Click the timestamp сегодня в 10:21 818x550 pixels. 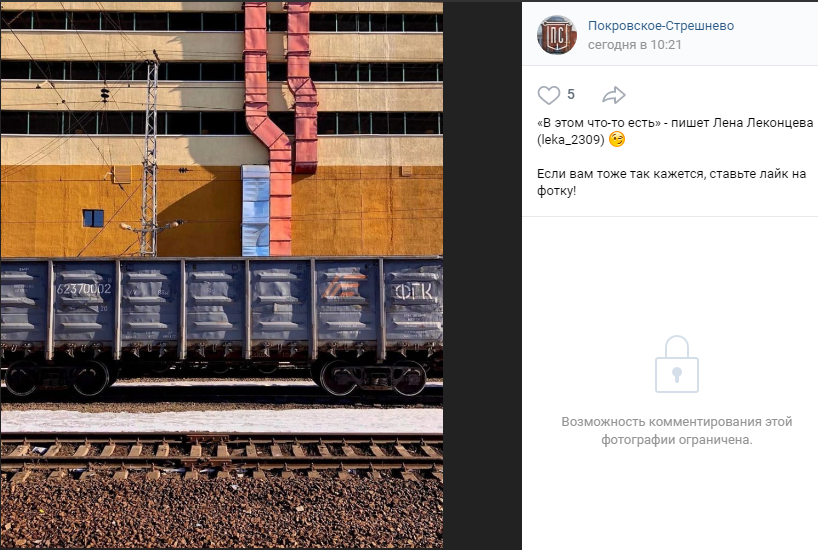(x=634, y=45)
